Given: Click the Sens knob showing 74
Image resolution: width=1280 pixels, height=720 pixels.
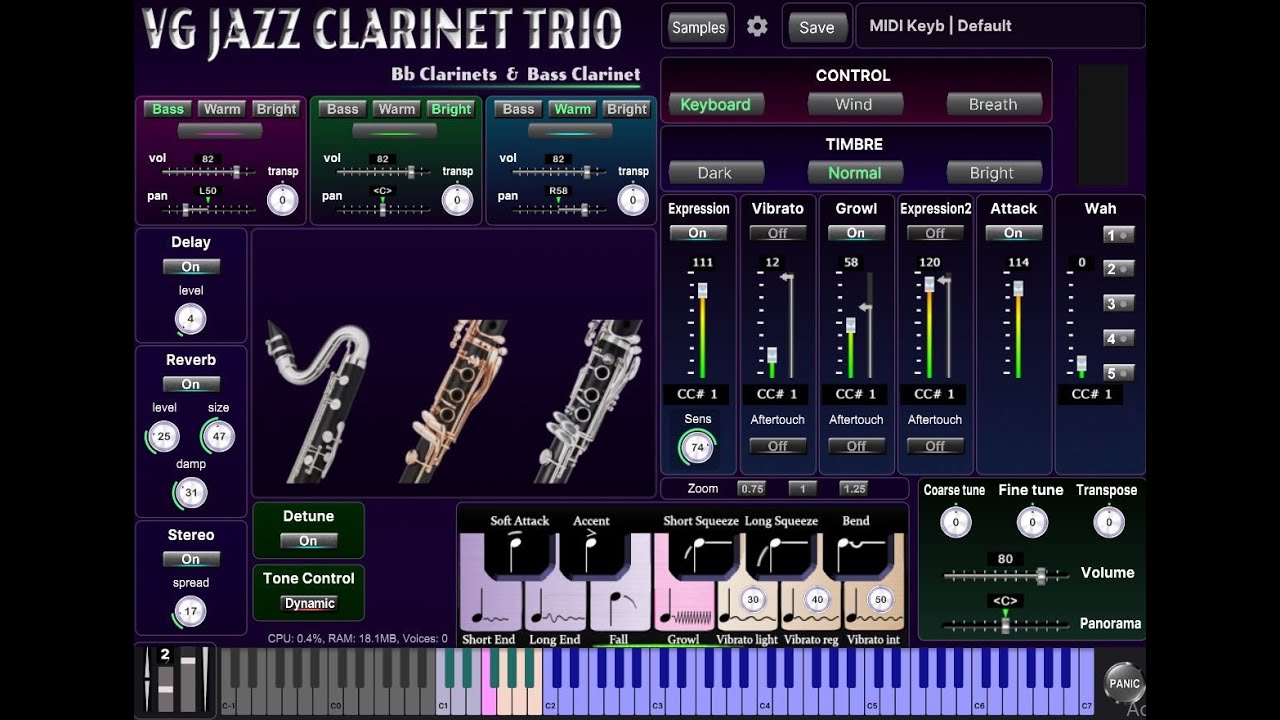Looking at the screenshot, I should point(697,448).
